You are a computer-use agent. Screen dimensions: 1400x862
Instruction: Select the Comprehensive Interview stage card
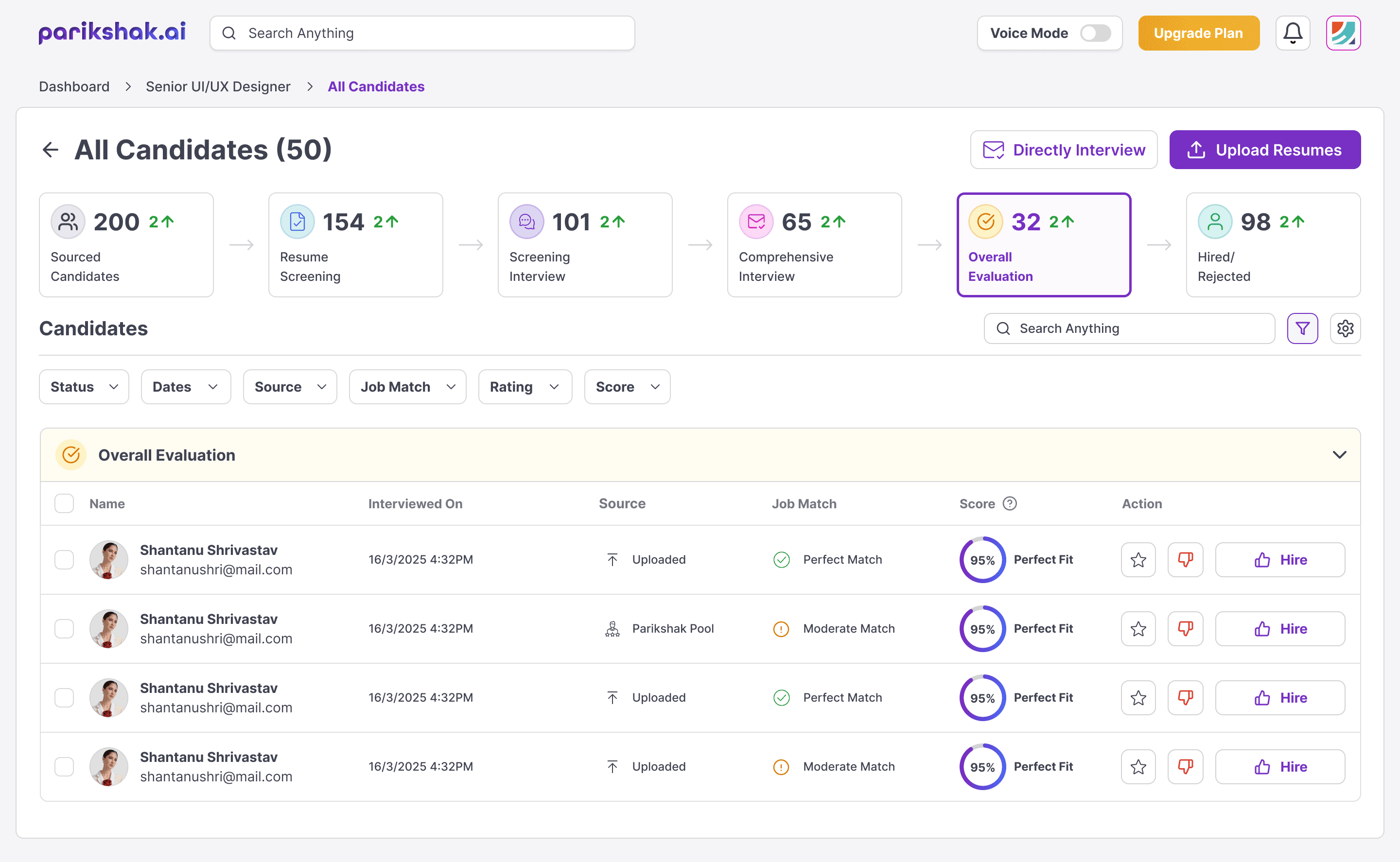[x=814, y=244]
